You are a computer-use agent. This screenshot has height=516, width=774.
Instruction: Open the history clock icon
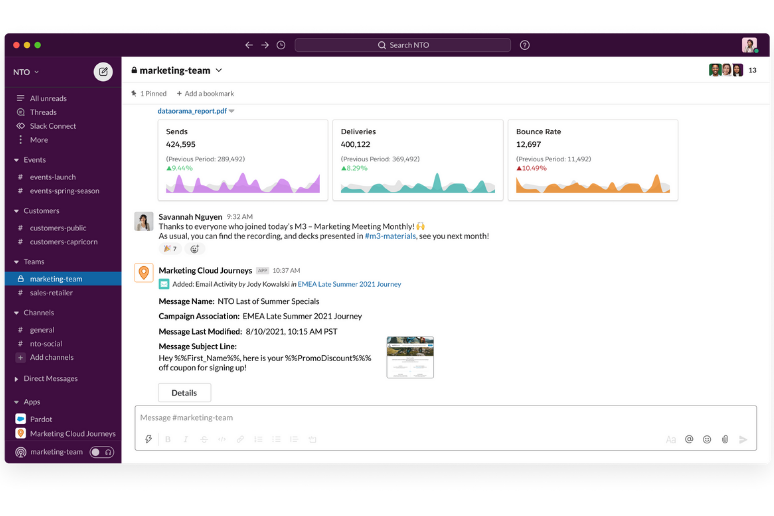pyautogui.click(x=281, y=45)
